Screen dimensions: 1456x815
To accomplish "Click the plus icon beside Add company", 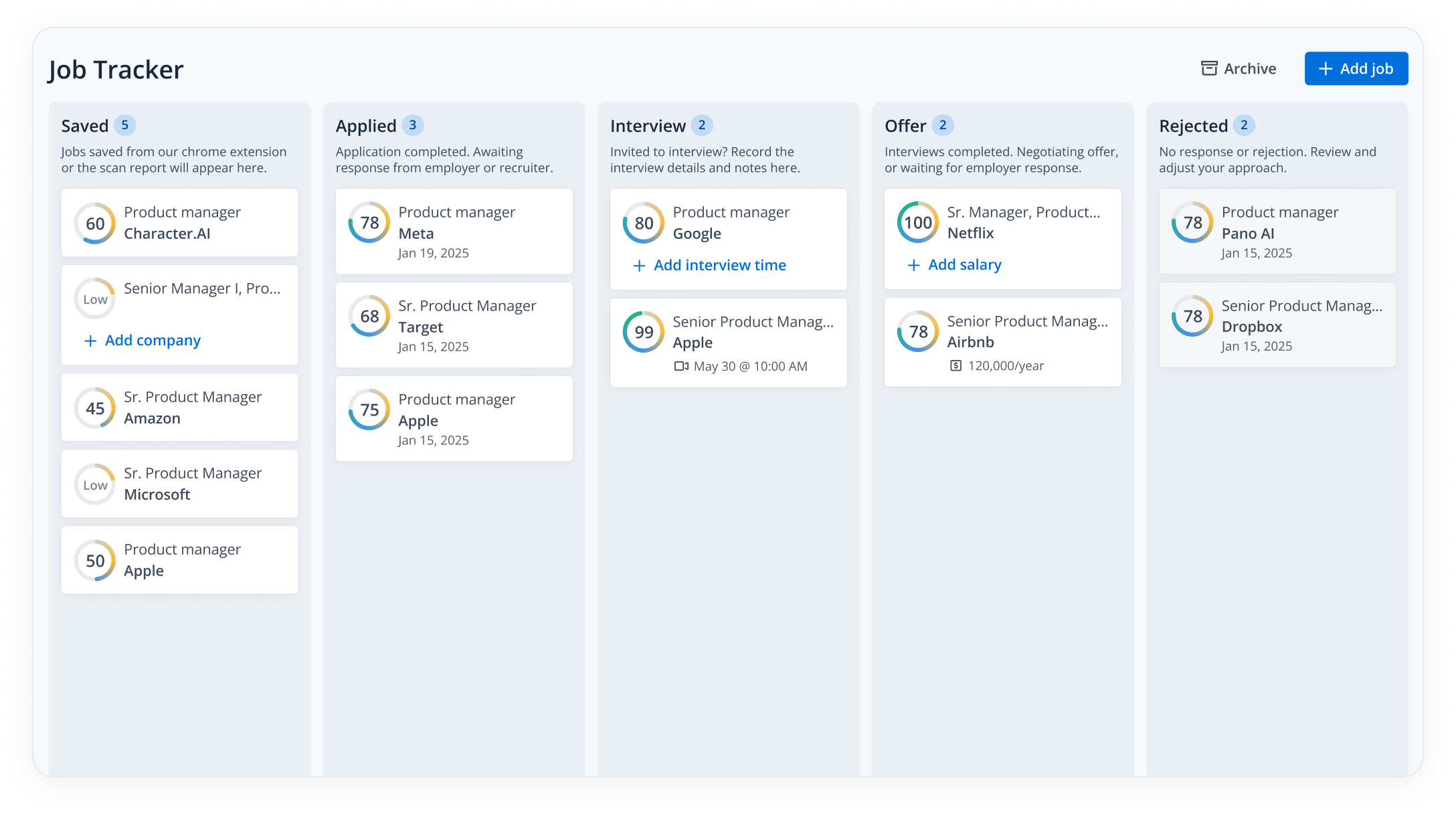I will (90, 341).
